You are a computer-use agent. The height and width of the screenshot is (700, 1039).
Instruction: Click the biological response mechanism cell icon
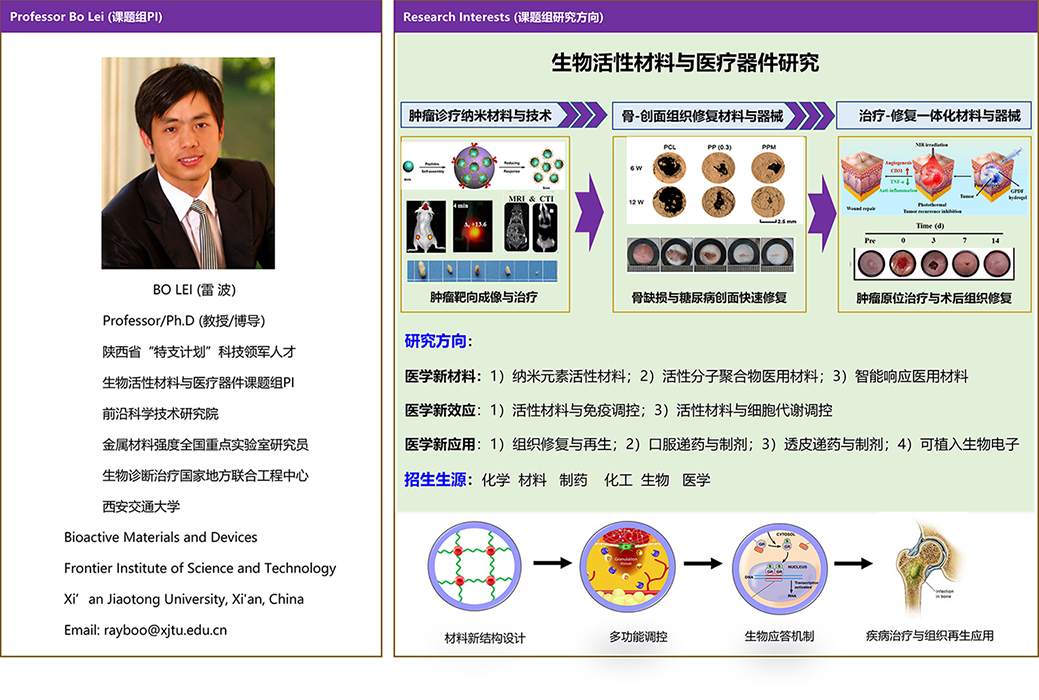tap(775, 564)
